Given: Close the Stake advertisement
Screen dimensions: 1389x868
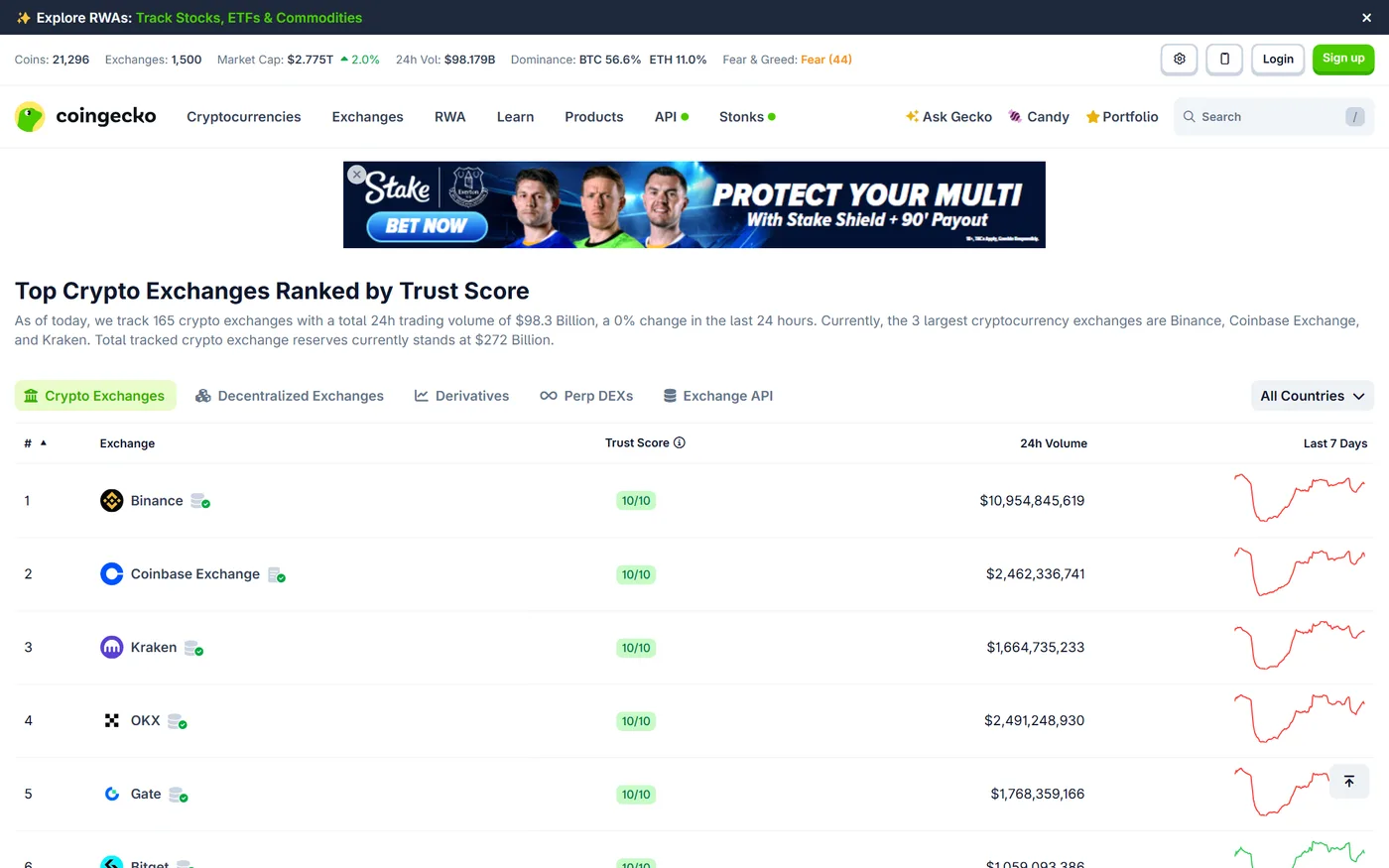Looking at the screenshot, I should pos(357,175).
